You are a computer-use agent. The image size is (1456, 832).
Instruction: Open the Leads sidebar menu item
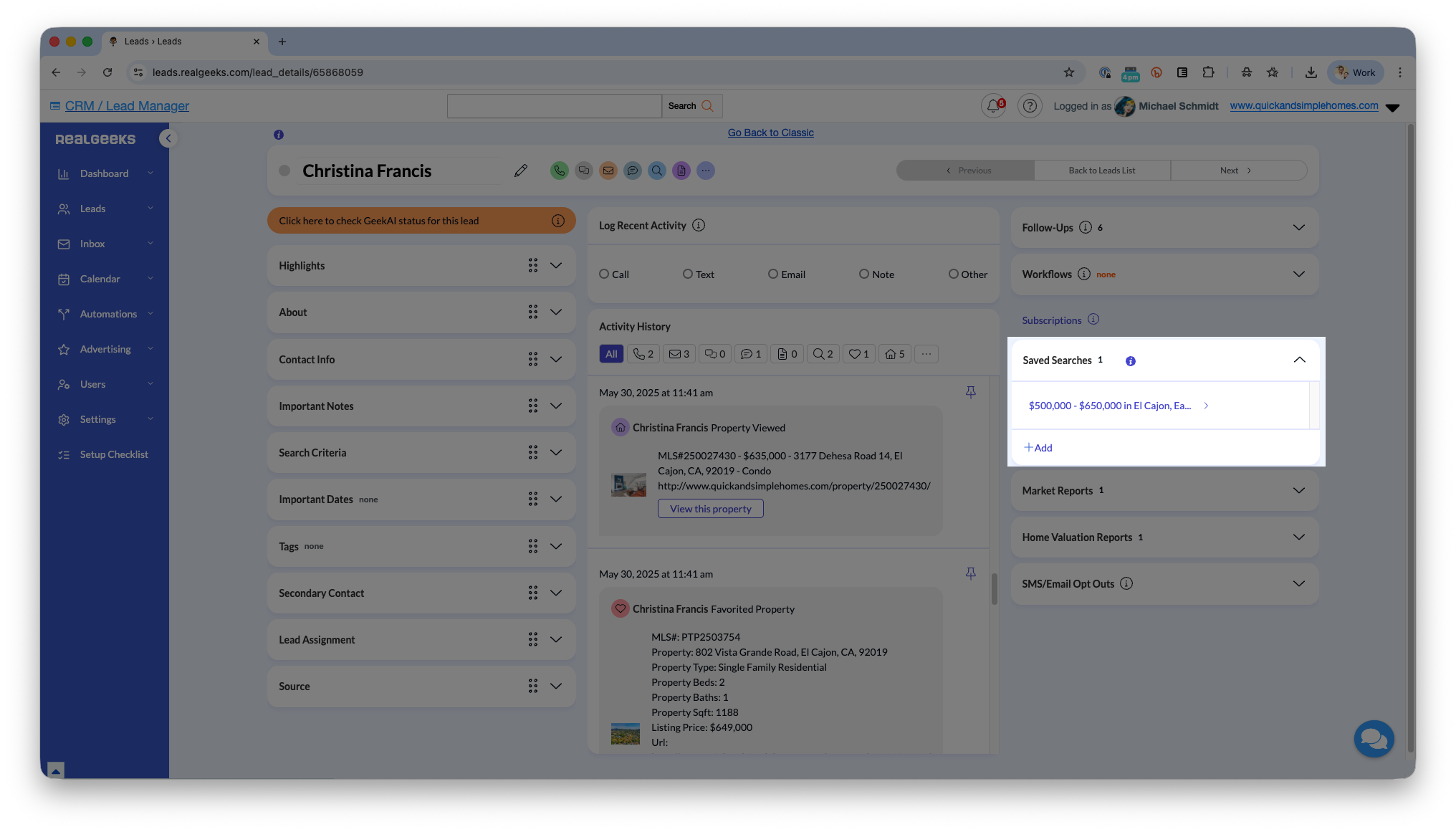pyautogui.click(x=92, y=209)
